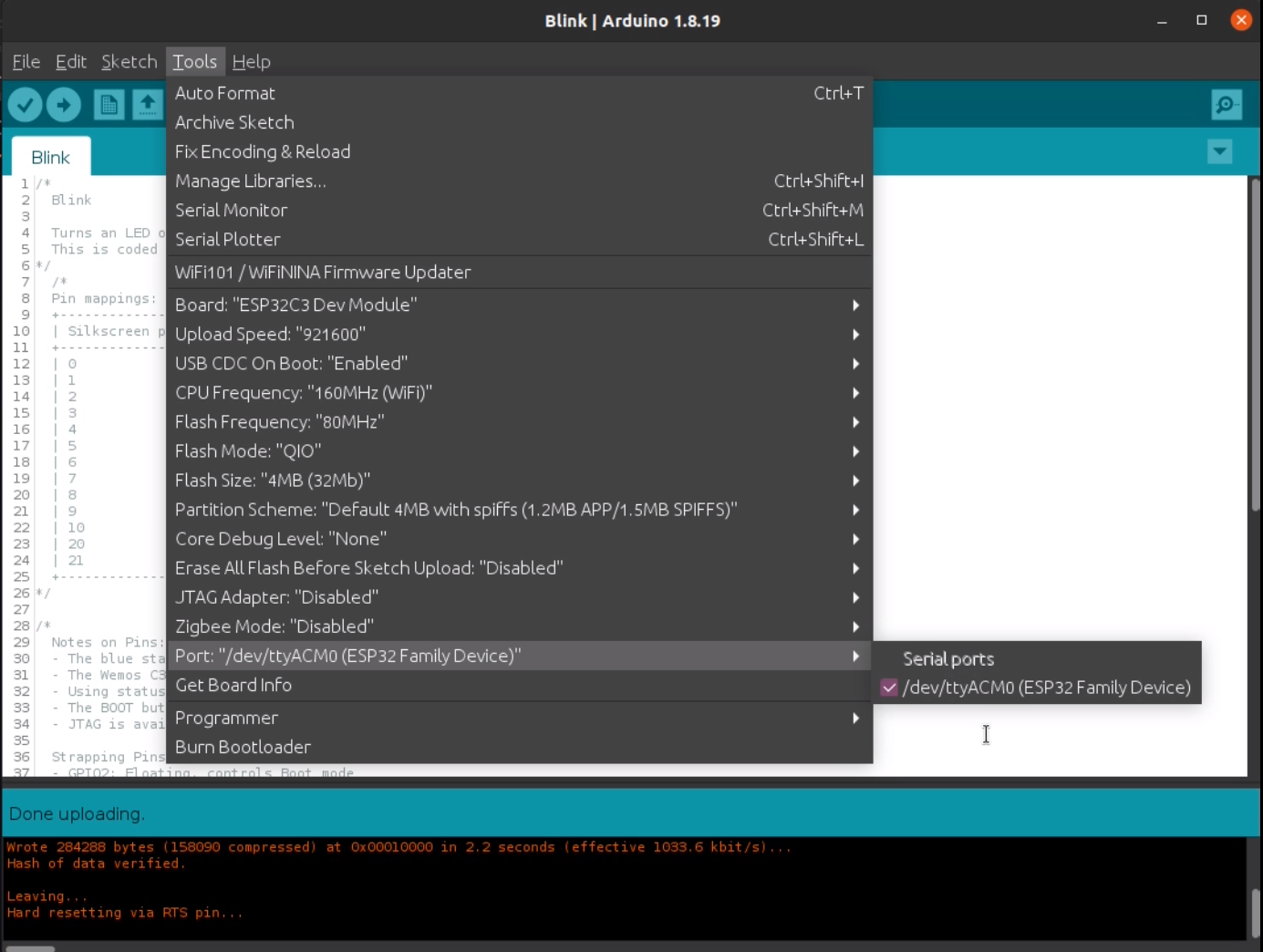1263x952 pixels.
Task: Expand Flash Size: "4MB (32Mb)" submenu
Action: pos(519,480)
